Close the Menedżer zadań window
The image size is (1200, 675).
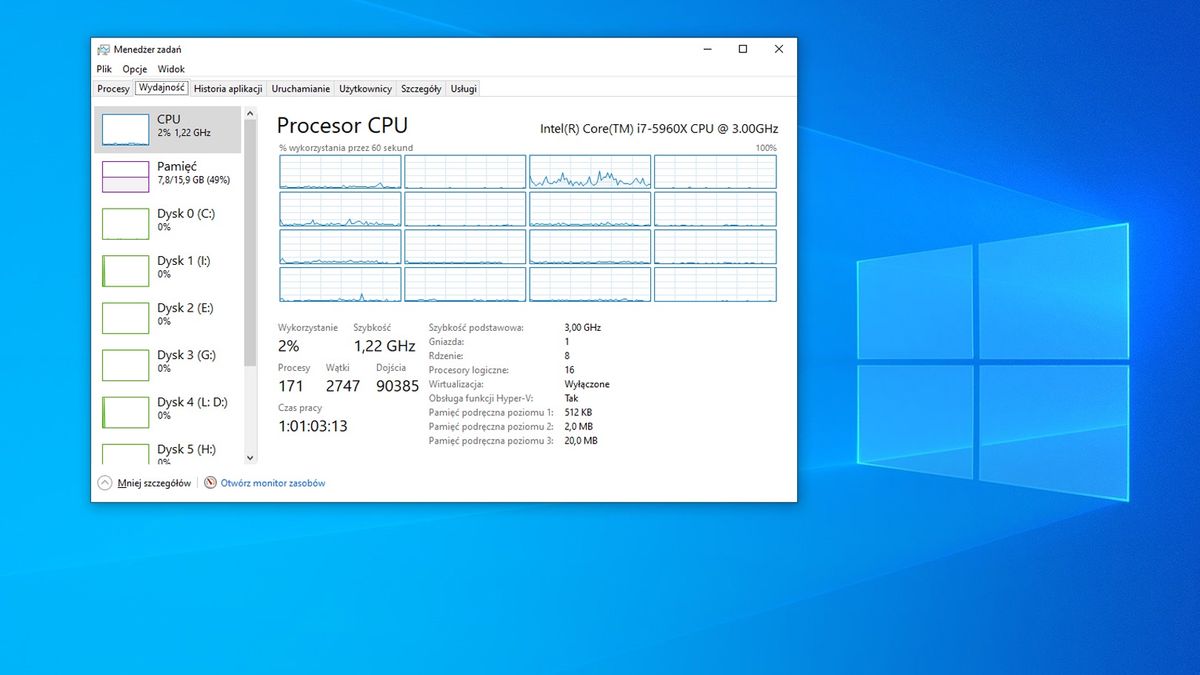point(779,49)
